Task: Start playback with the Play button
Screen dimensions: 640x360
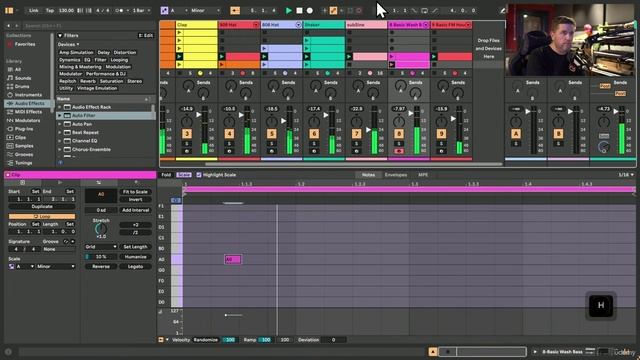Action: (x=289, y=10)
